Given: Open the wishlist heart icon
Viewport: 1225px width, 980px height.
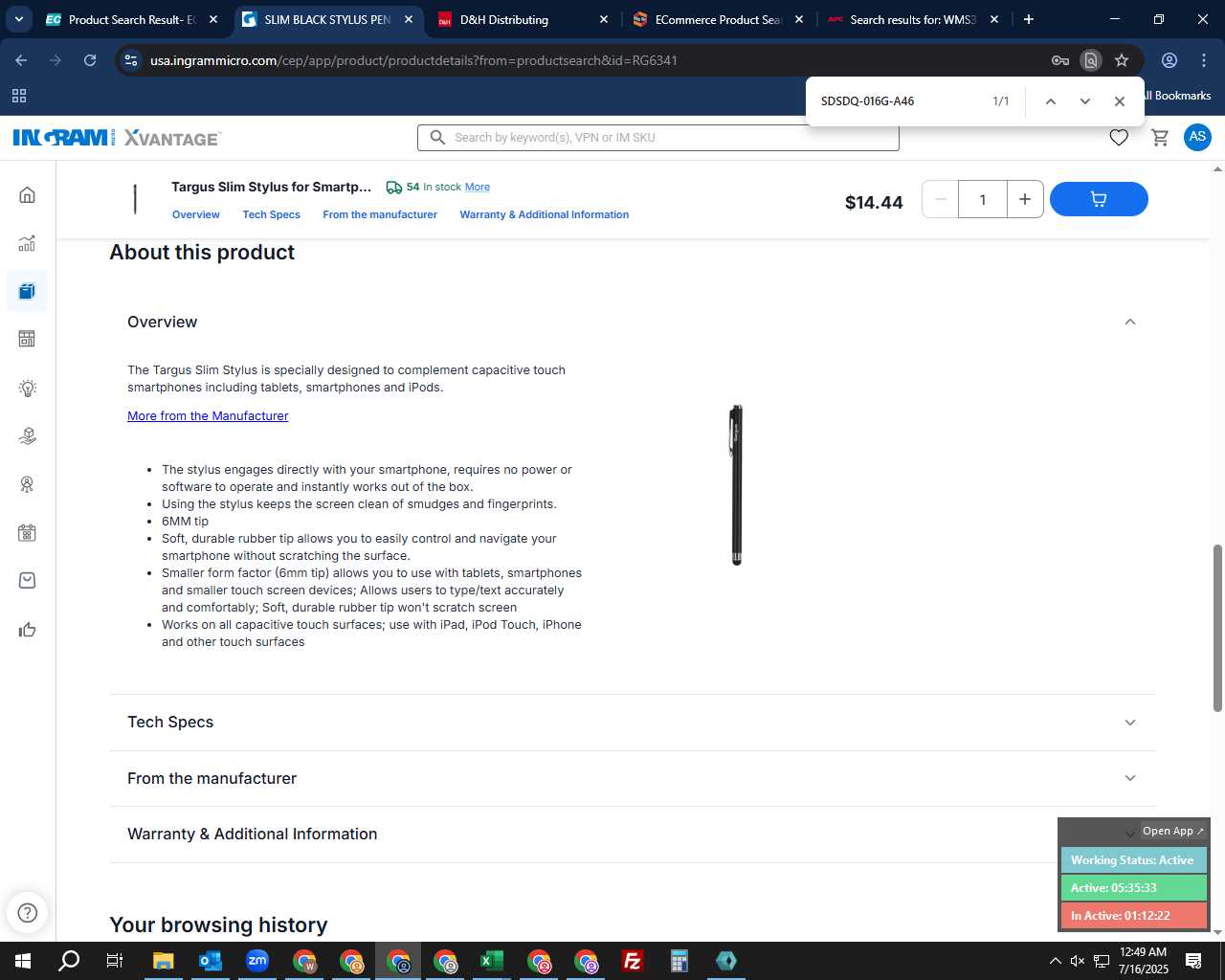Looking at the screenshot, I should (x=1119, y=138).
